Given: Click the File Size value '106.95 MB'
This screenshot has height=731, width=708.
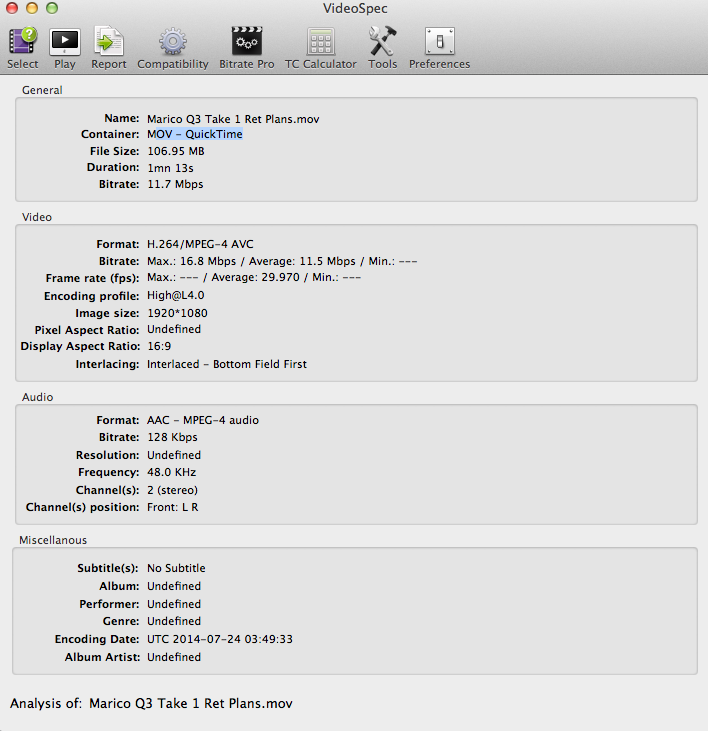Looking at the screenshot, I should (x=176, y=151).
